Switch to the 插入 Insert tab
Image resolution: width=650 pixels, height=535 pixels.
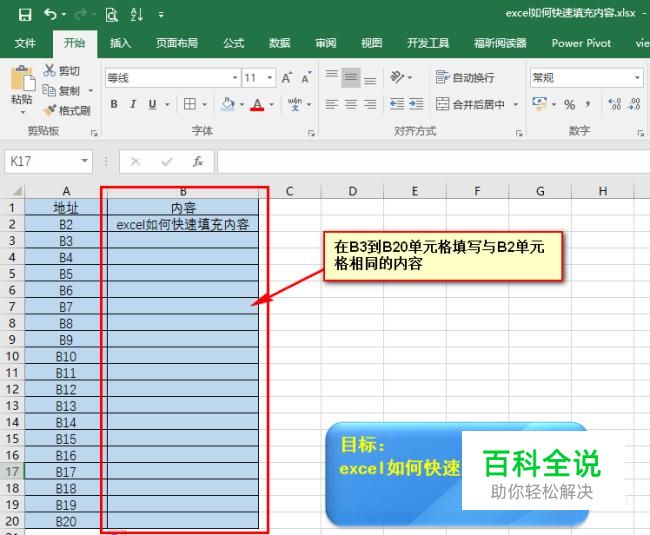click(121, 43)
